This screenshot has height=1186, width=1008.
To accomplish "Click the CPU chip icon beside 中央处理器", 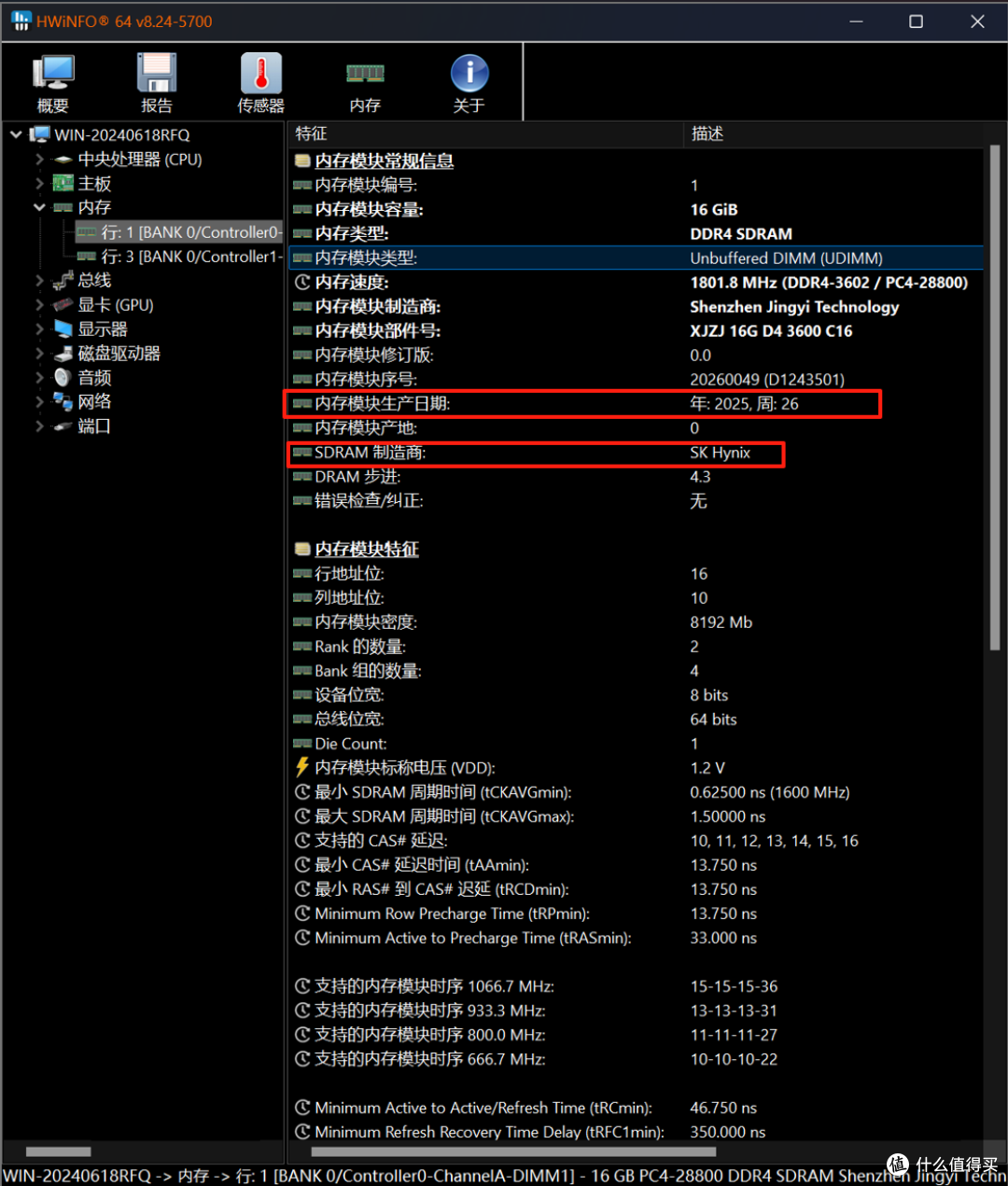I will (63, 160).
